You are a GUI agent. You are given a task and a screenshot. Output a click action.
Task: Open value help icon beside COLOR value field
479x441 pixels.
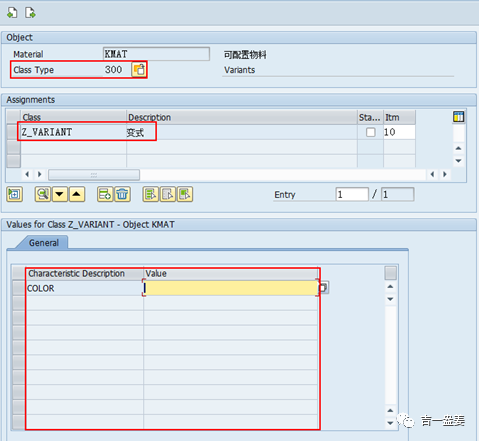coord(324,288)
